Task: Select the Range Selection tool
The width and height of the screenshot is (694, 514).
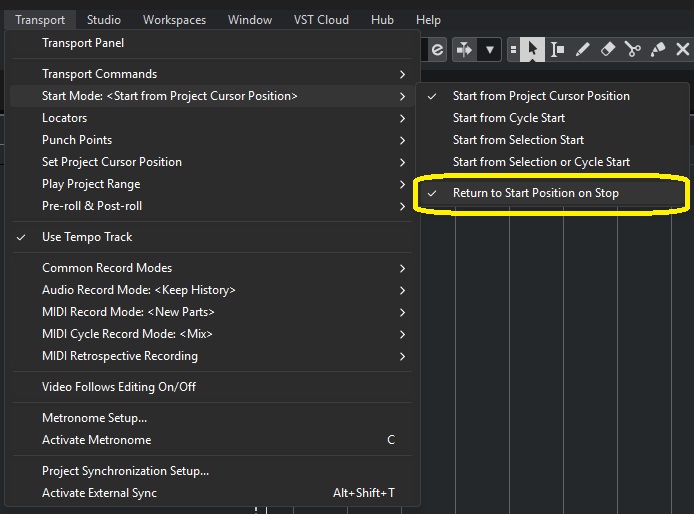Action: click(557, 49)
